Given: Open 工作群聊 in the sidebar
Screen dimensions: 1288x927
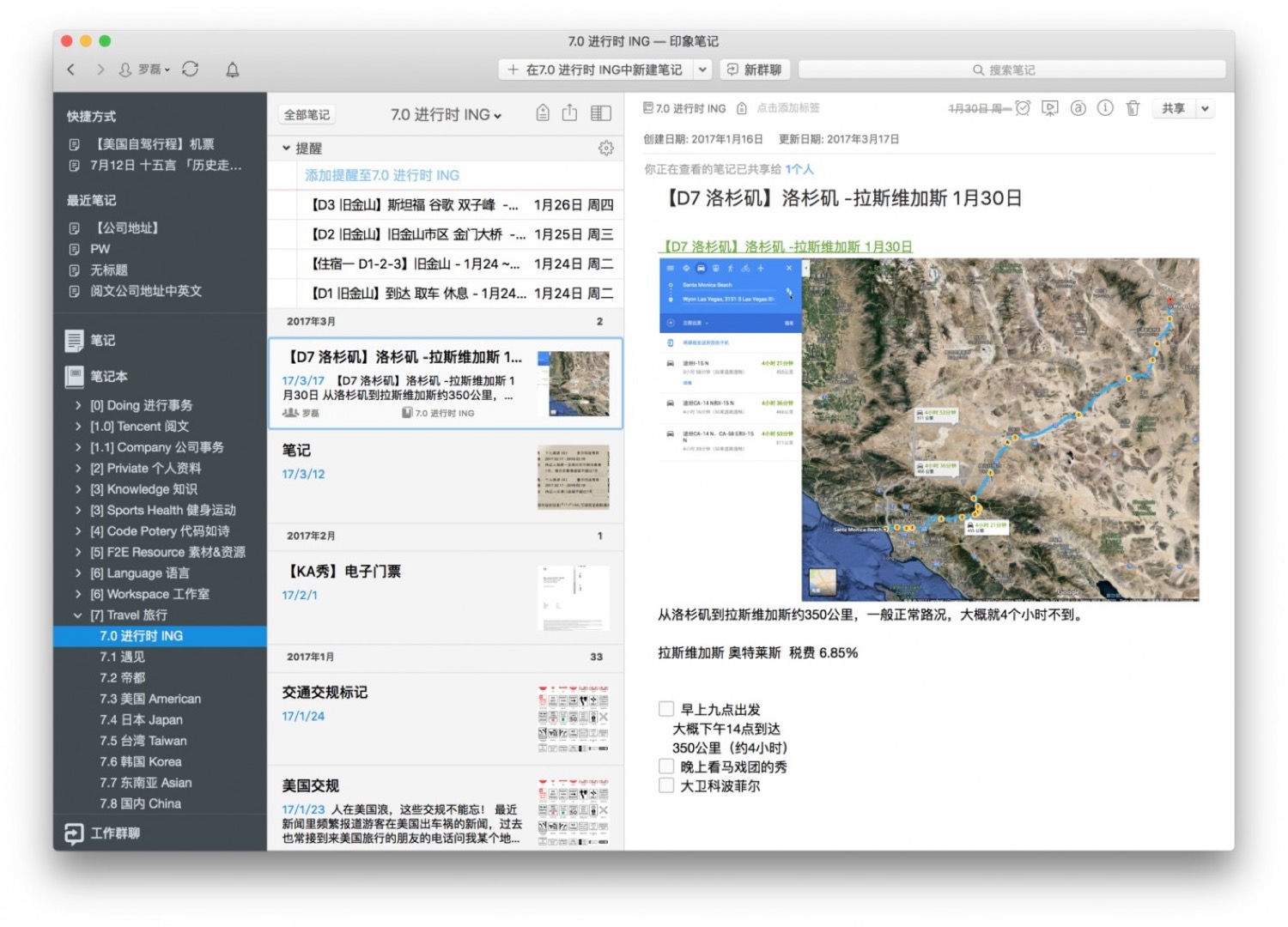Looking at the screenshot, I should tap(115, 833).
